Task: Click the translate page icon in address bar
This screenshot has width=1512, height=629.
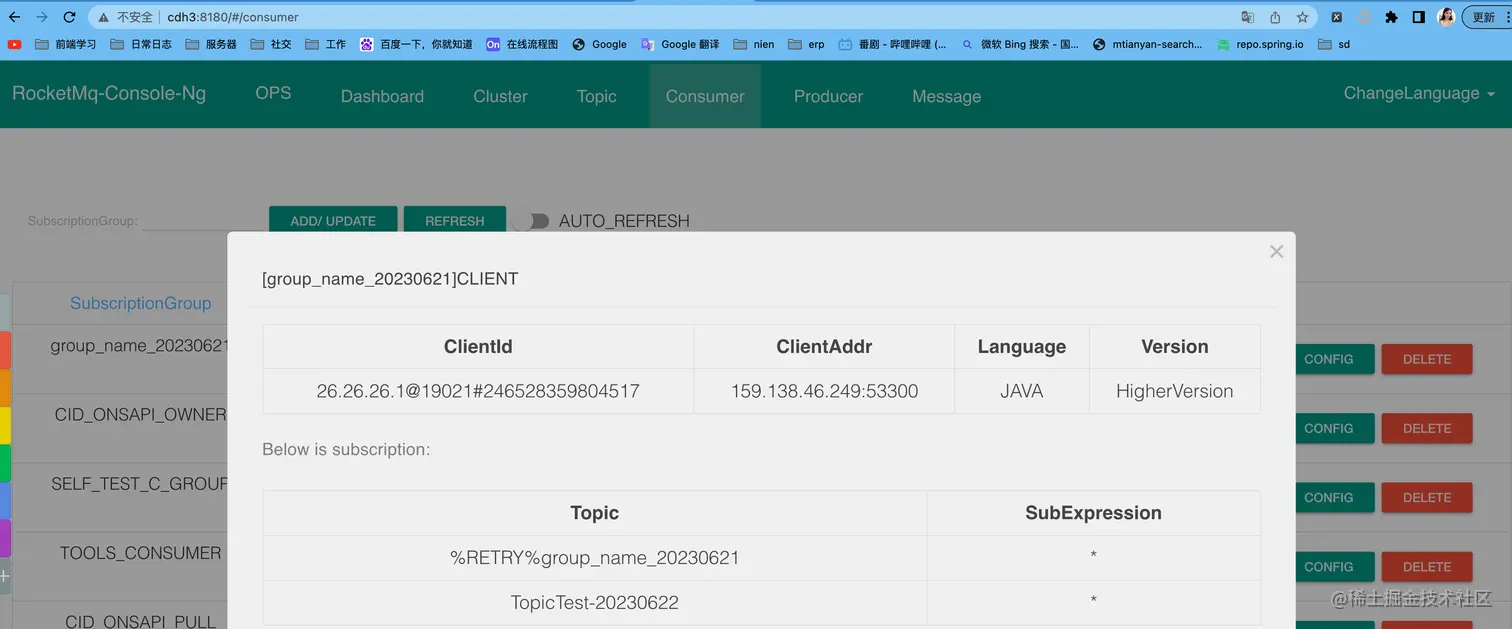Action: coord(1247,17)
